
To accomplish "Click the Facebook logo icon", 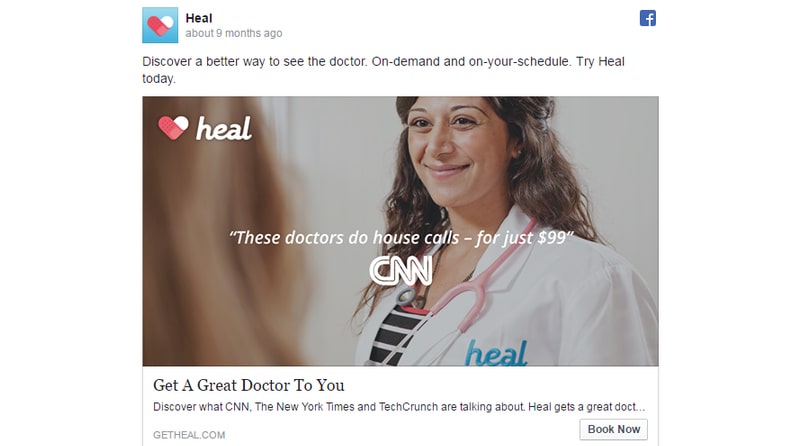I will coord(647,18).
